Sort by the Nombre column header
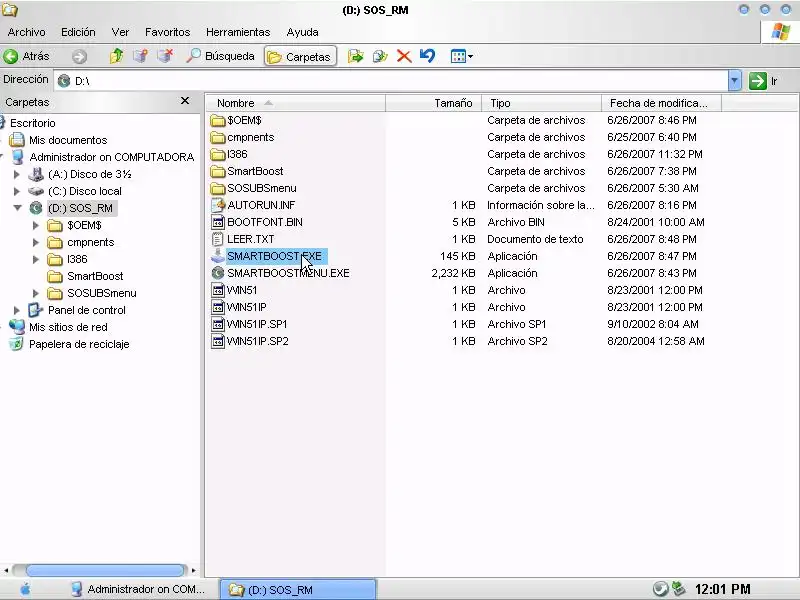Image resolution: width=800 pixels, height=600 pixels. pos(296,103)
